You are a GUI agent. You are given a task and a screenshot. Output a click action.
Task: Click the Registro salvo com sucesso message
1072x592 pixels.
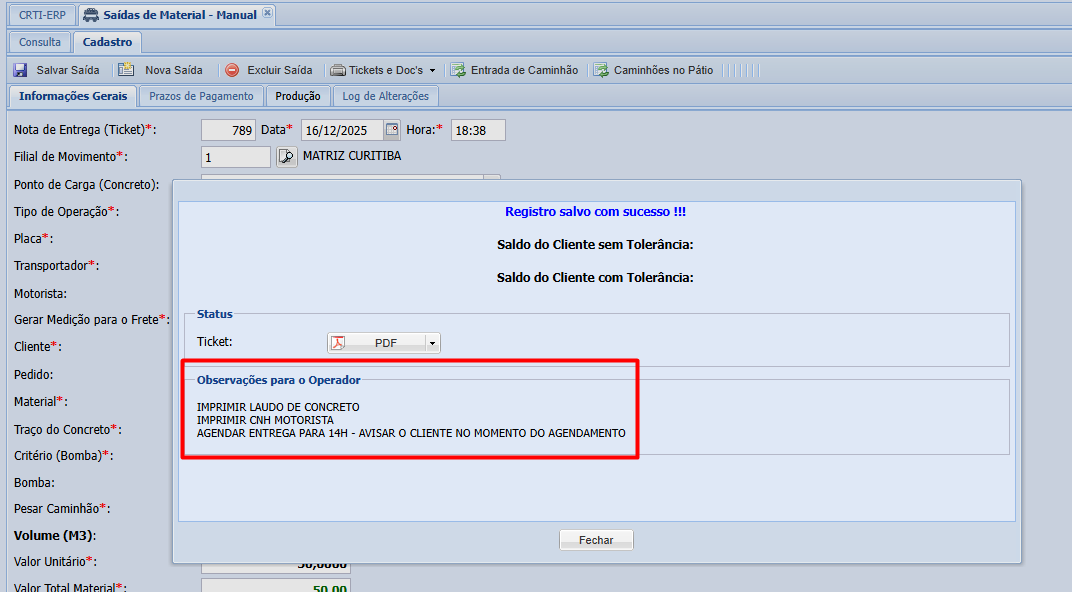pos(595,212)
